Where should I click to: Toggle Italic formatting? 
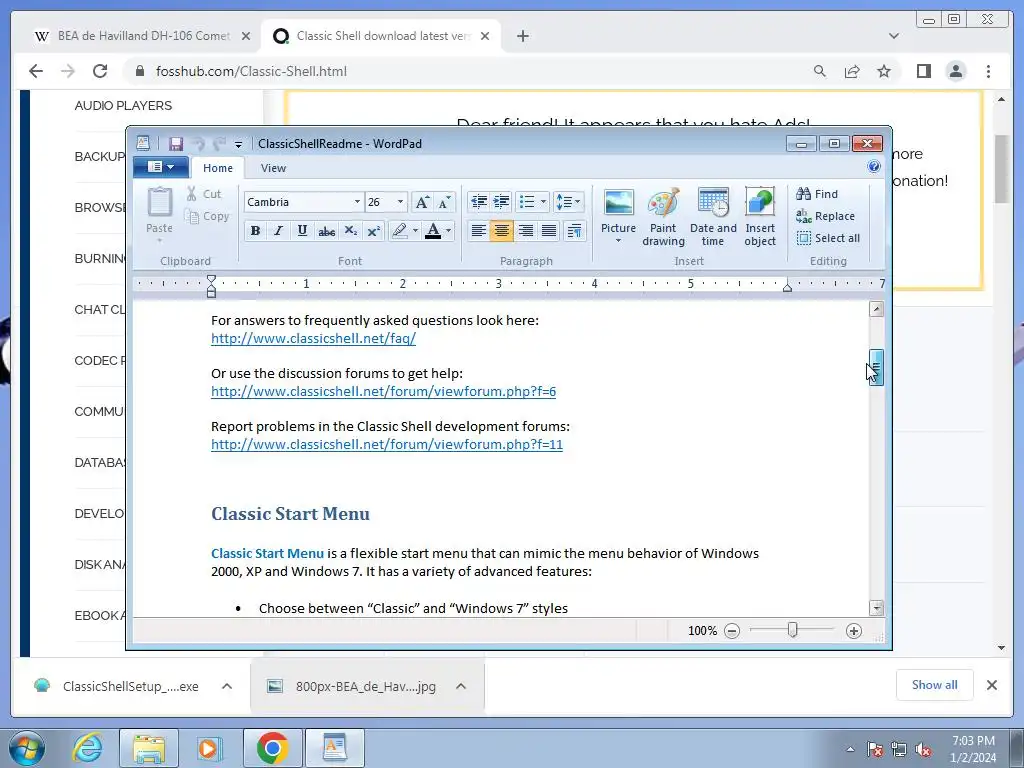click(x=278, y=231)
